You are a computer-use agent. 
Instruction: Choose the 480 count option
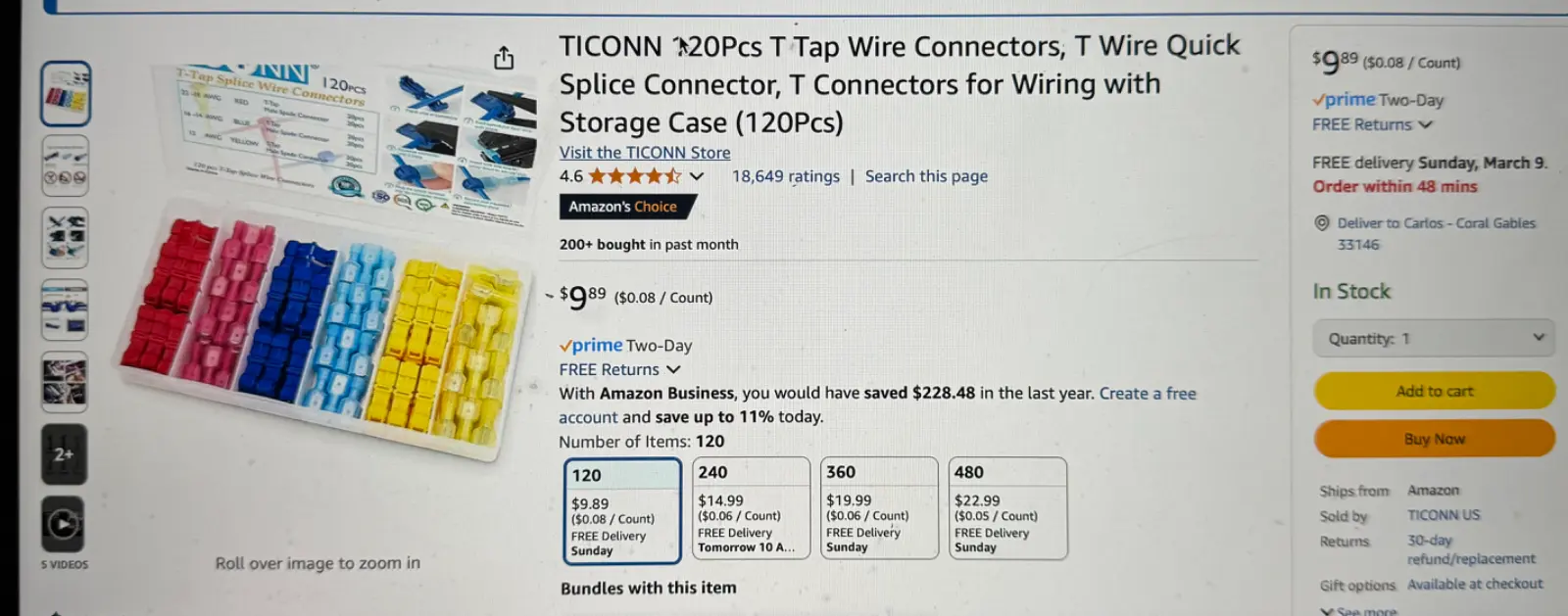1007,508
